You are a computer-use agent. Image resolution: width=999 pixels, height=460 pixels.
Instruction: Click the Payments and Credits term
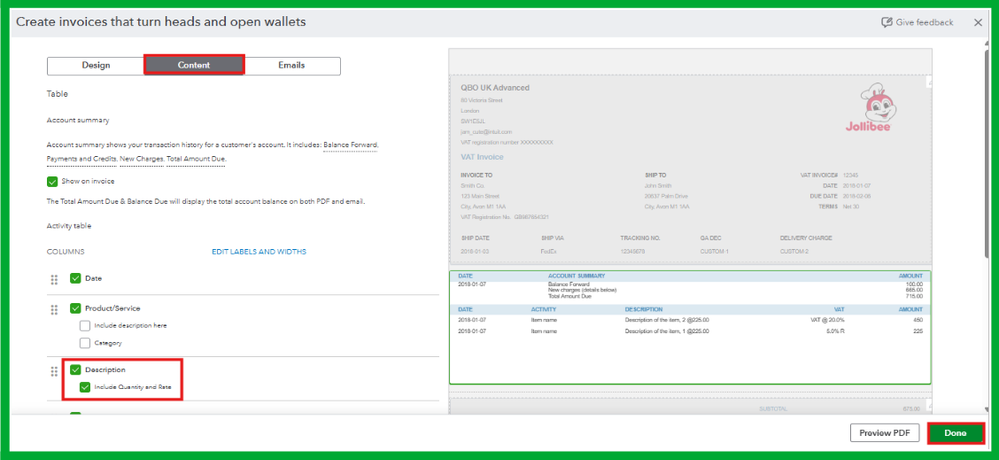(80, 159)
